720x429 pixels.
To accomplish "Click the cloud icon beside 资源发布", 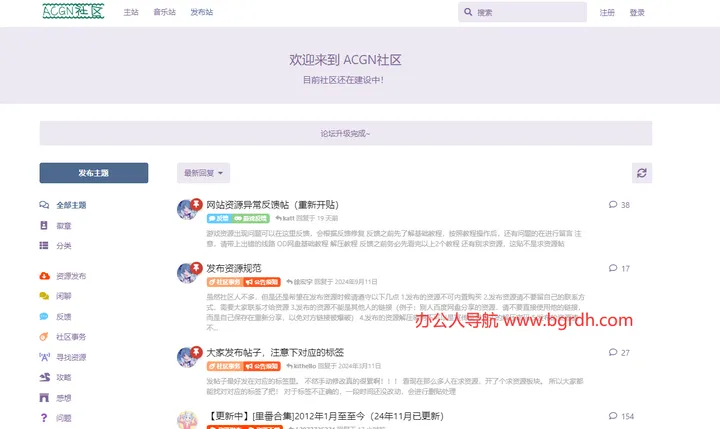I will [x=44, y=276].
